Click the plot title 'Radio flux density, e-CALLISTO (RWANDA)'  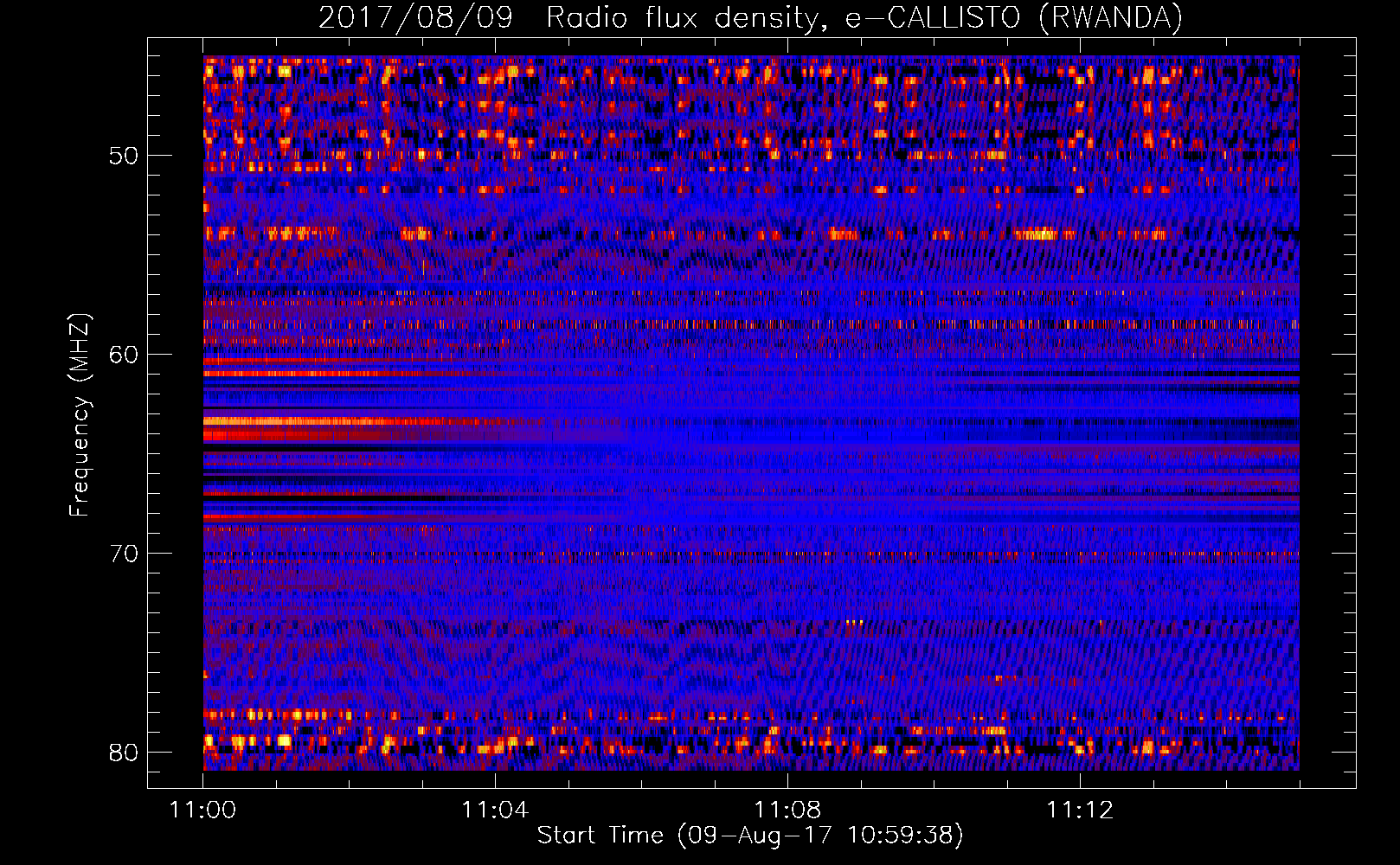tap(864, 18)
